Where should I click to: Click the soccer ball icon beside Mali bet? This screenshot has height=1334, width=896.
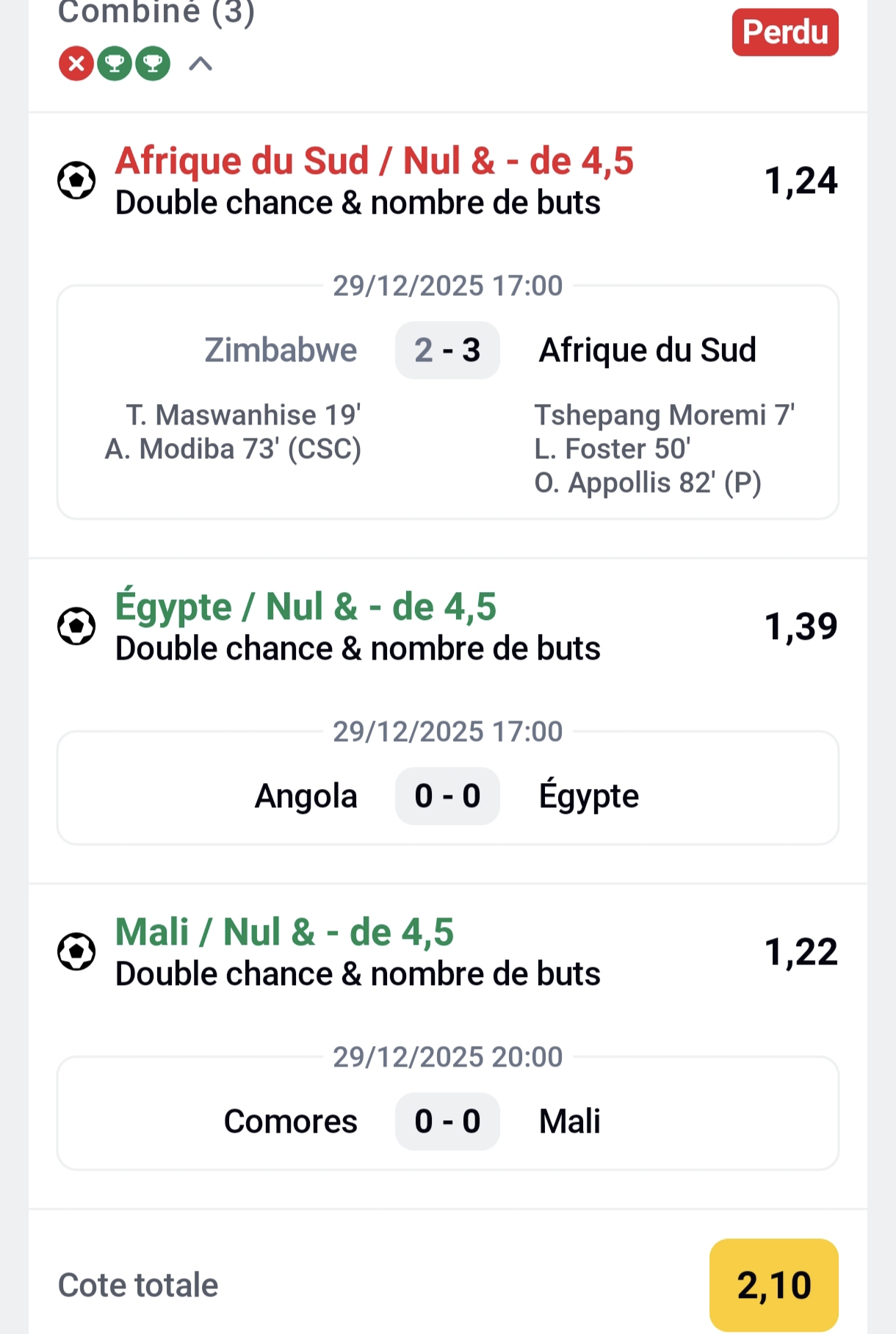click(76, 952)
